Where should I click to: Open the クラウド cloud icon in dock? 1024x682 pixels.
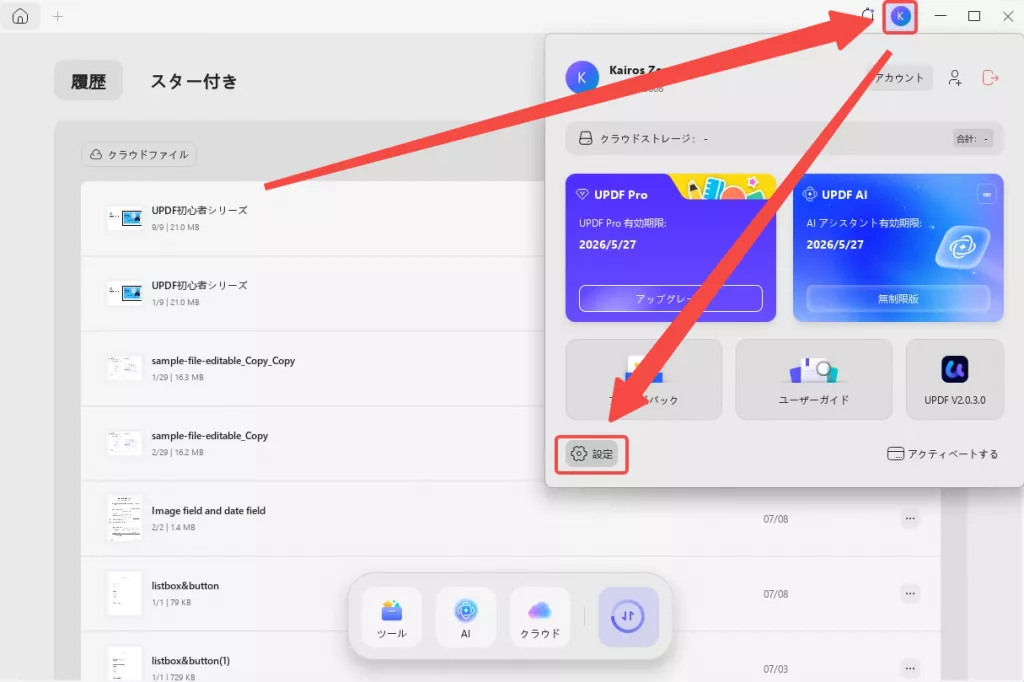pyautogui.click(x=539, y=618)
